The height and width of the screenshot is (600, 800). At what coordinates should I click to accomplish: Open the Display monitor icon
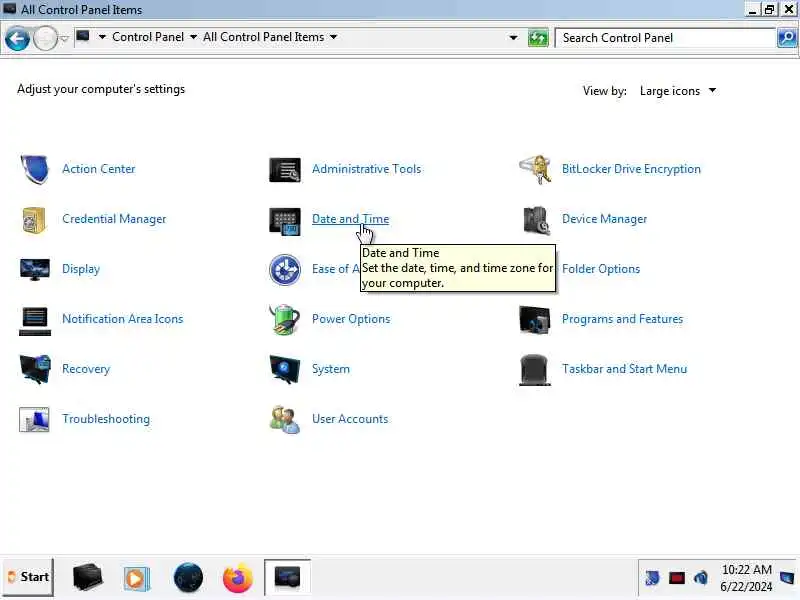[35, 269]
